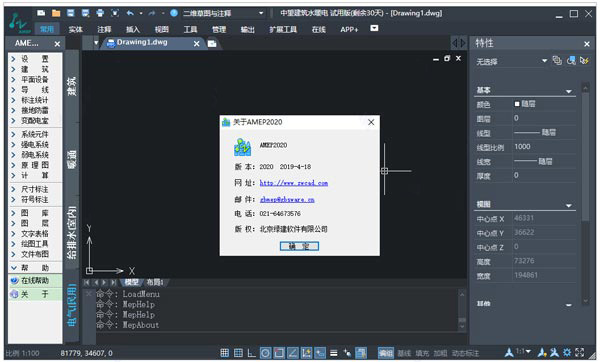Expand the 系统元件 menu item
The height and width of the screenshot is (362, 600).
tap(35, 134)
